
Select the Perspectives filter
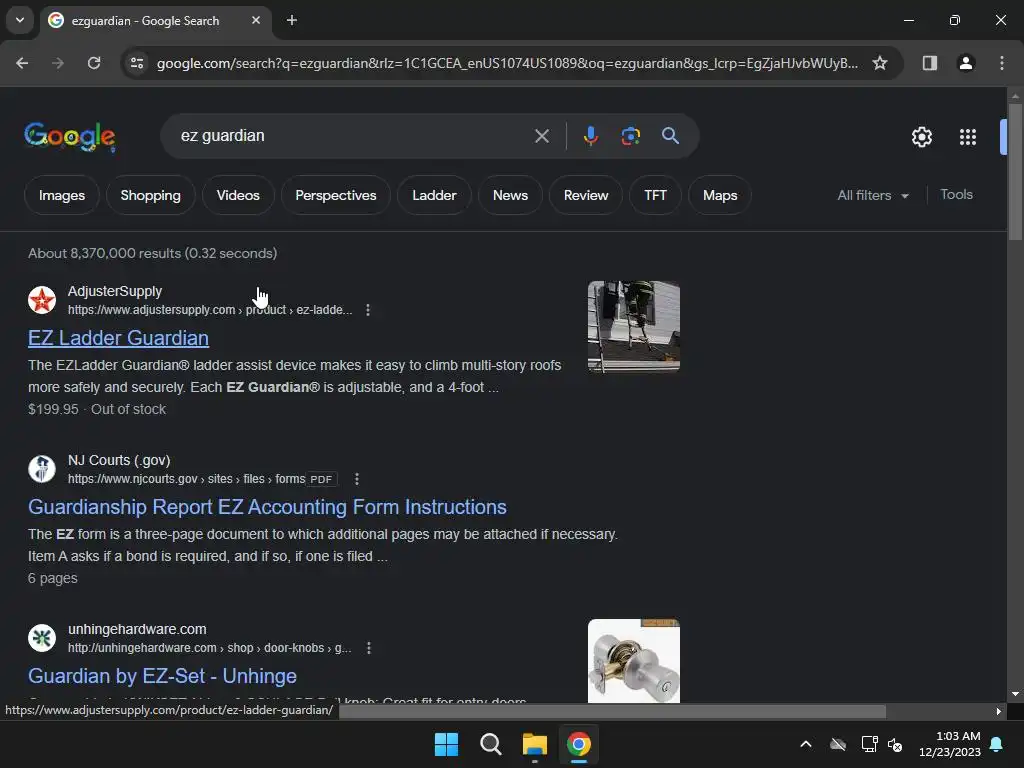(x=336, y=195)
